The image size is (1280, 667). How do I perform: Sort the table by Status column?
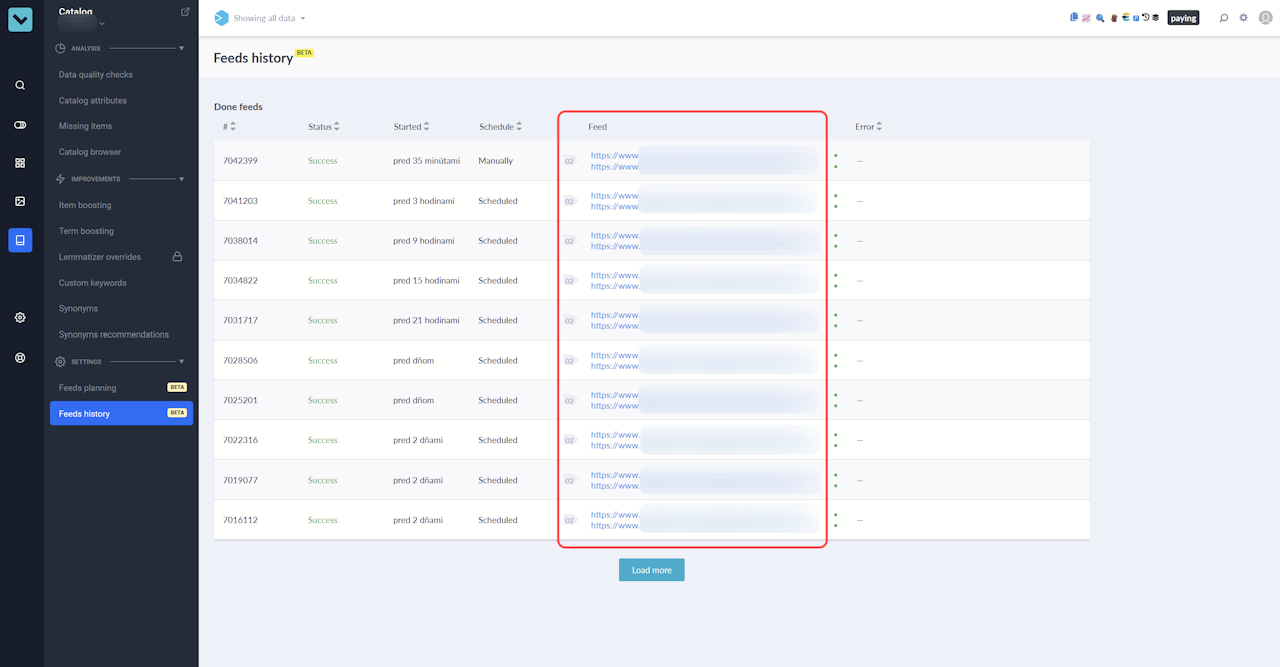(323, 127)
